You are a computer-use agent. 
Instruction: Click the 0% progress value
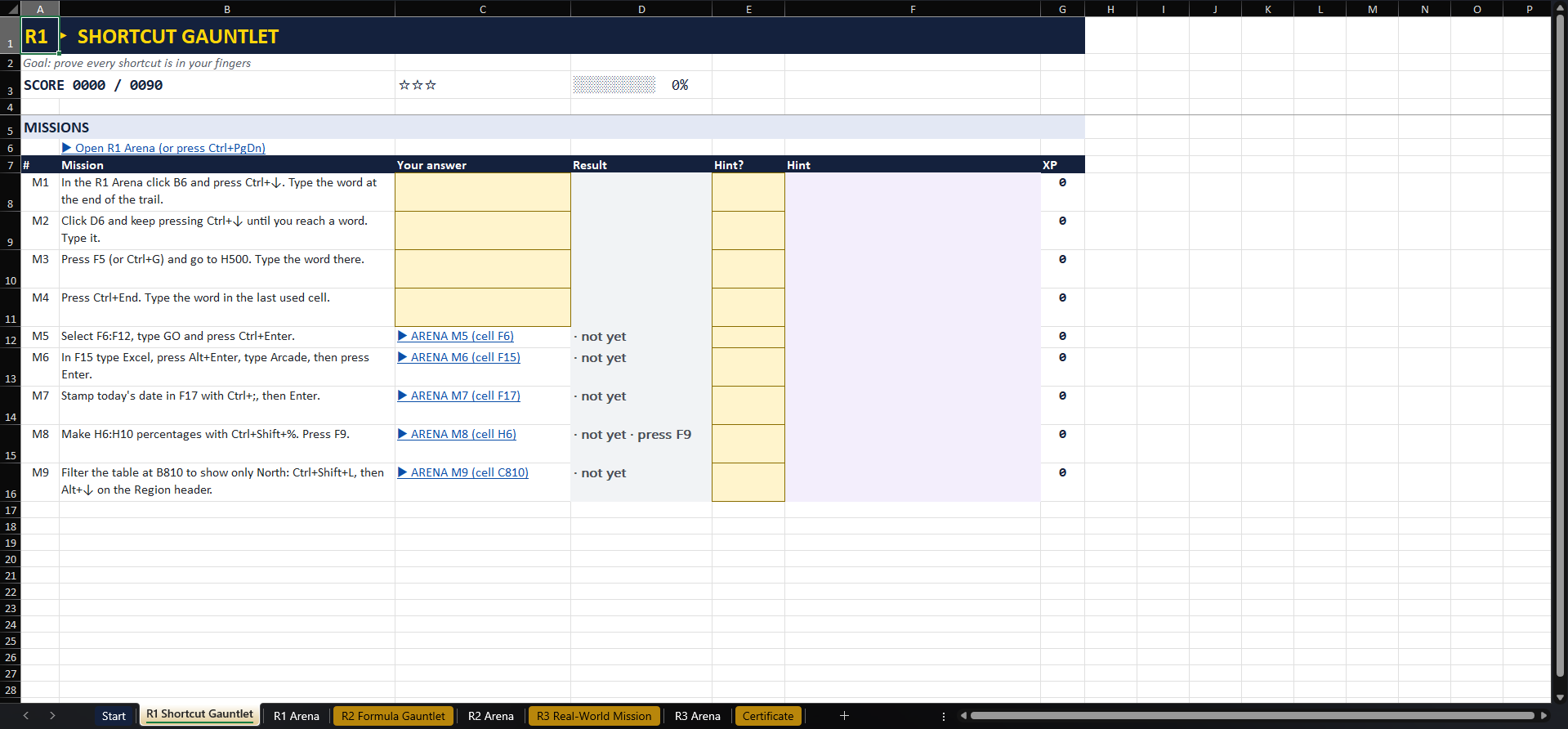680,85
